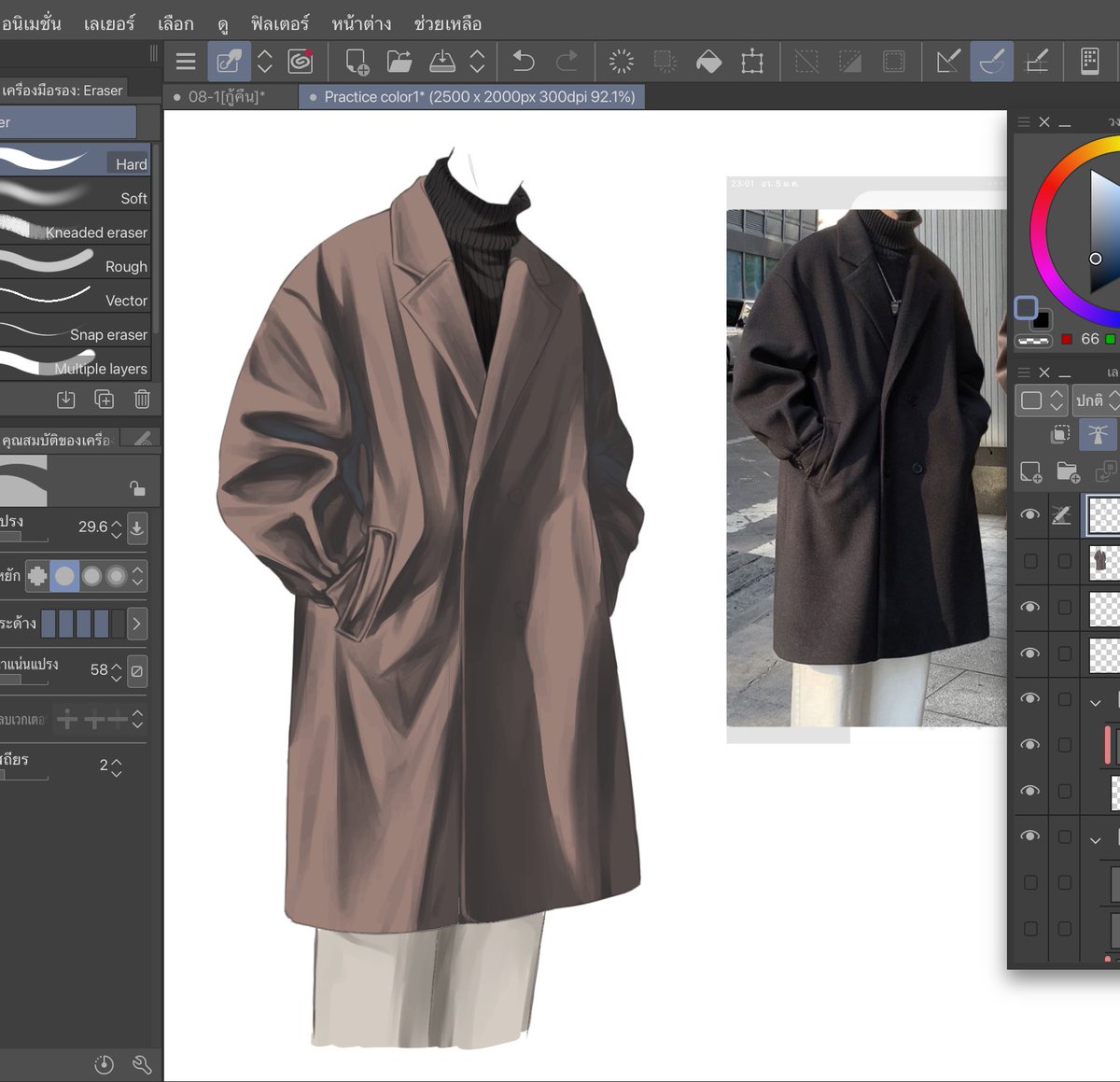Screen dimensions: 1120x1082
Task: Undo the last action
Action: [x=524, y=62]
